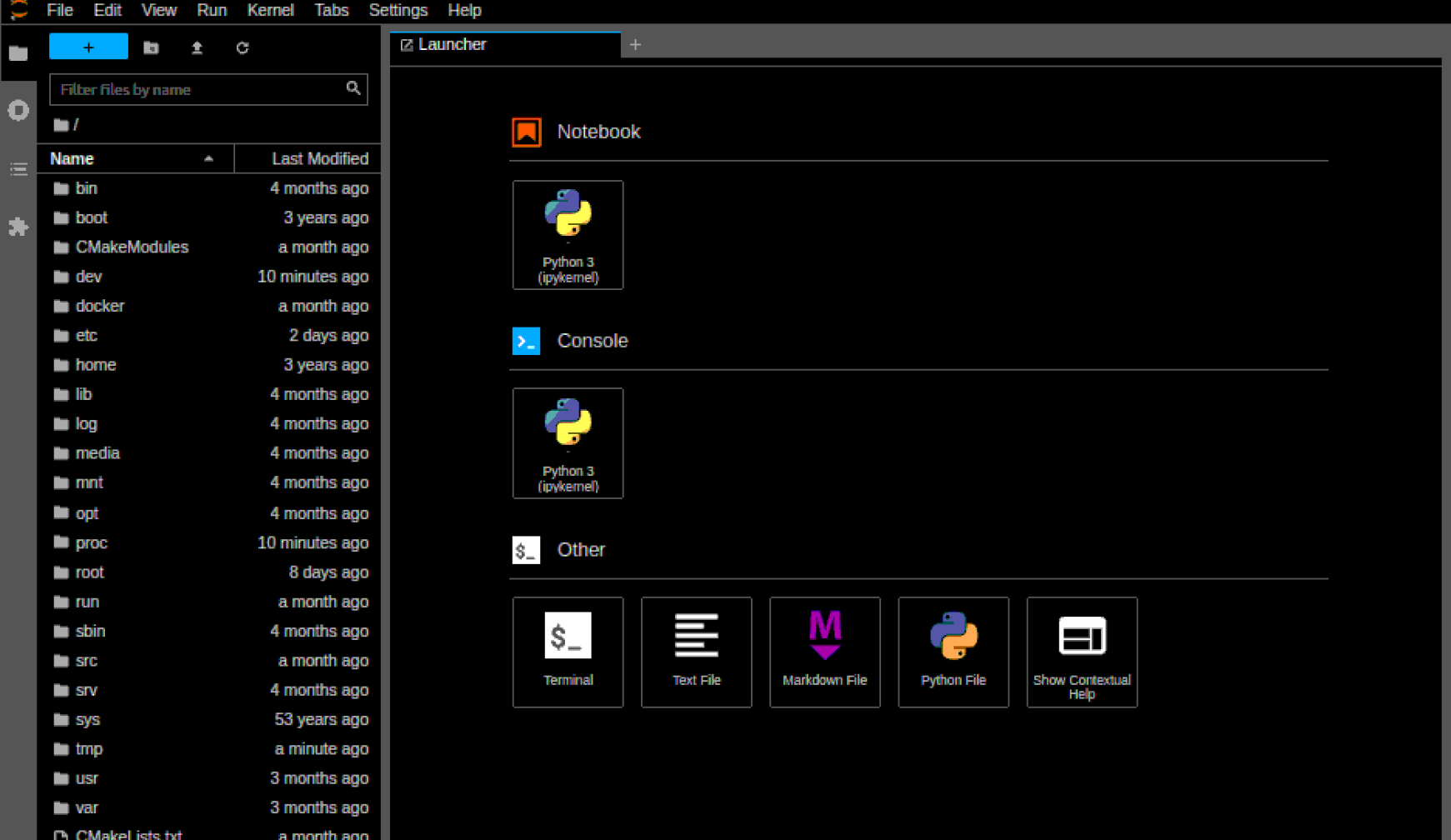Open the Tabs menu

331,10
